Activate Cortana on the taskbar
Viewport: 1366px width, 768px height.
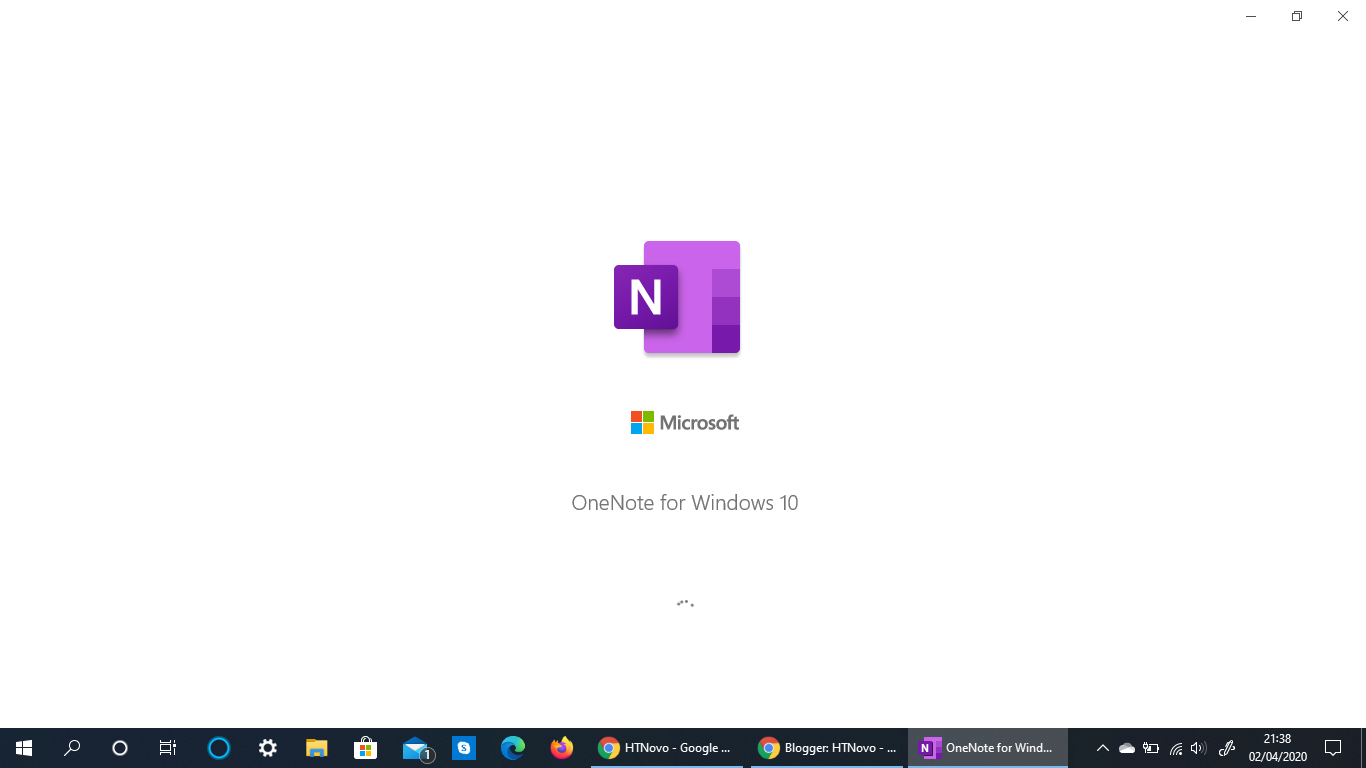tap(217, 747)
